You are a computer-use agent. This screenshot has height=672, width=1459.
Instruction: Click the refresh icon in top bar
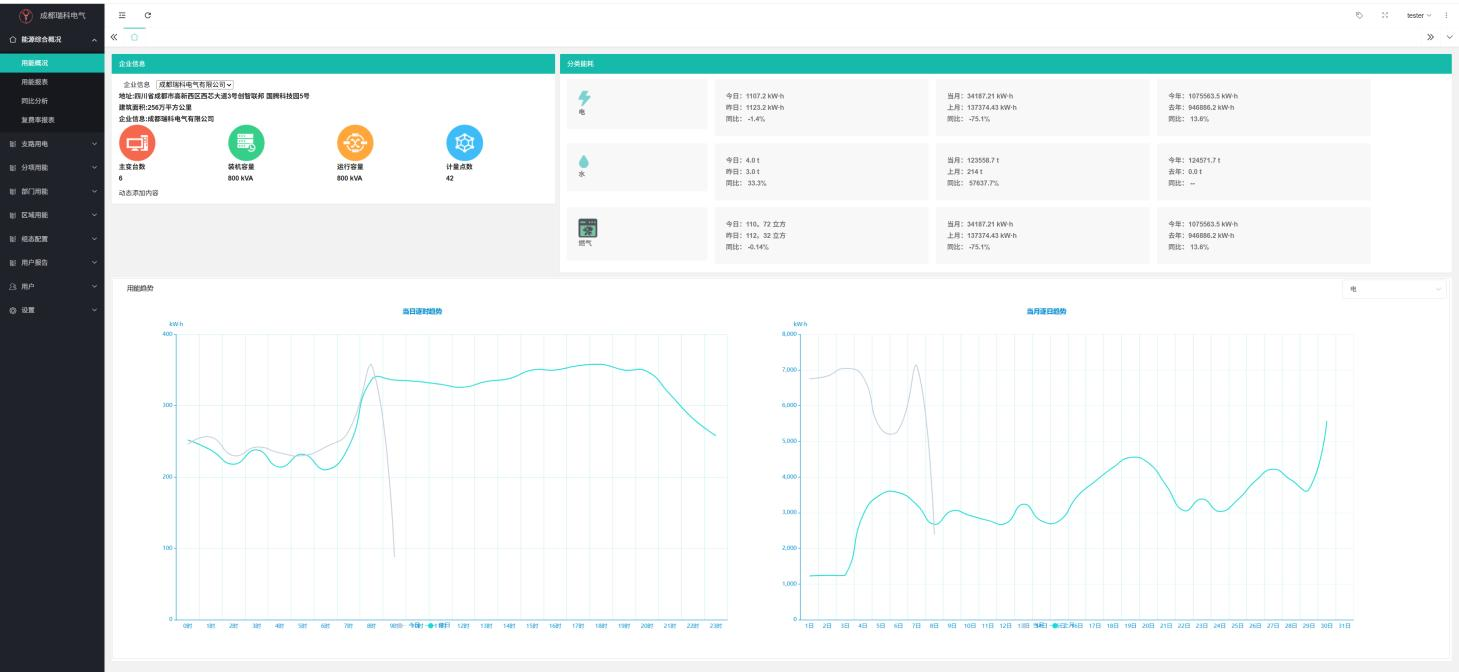point(148,15)
